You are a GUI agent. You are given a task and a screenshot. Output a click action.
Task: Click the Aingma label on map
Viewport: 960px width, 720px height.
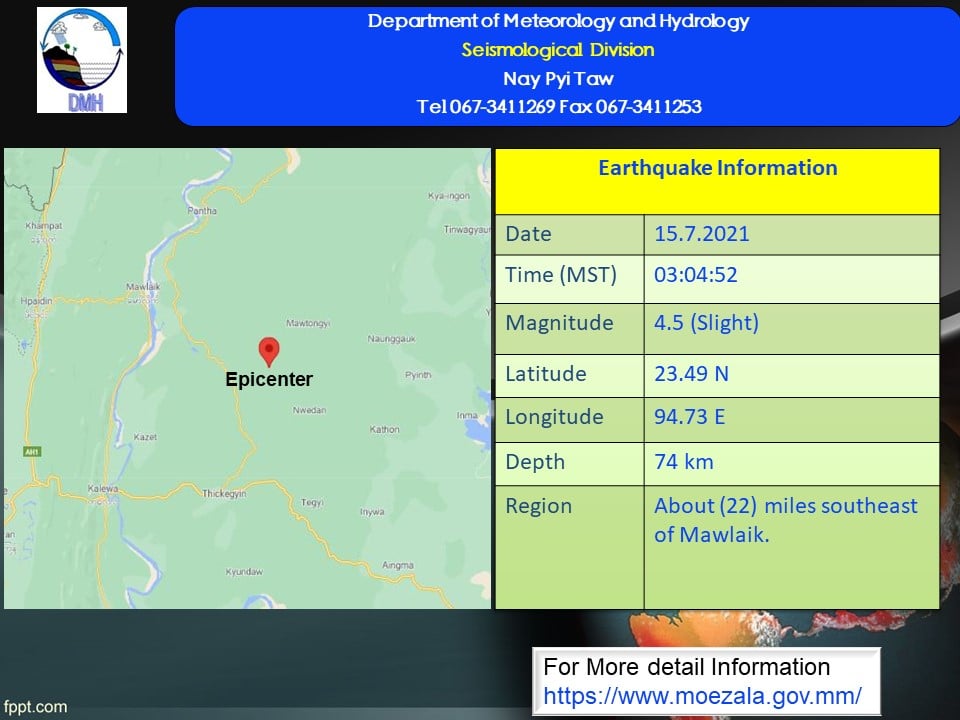(x=398, y=565)
